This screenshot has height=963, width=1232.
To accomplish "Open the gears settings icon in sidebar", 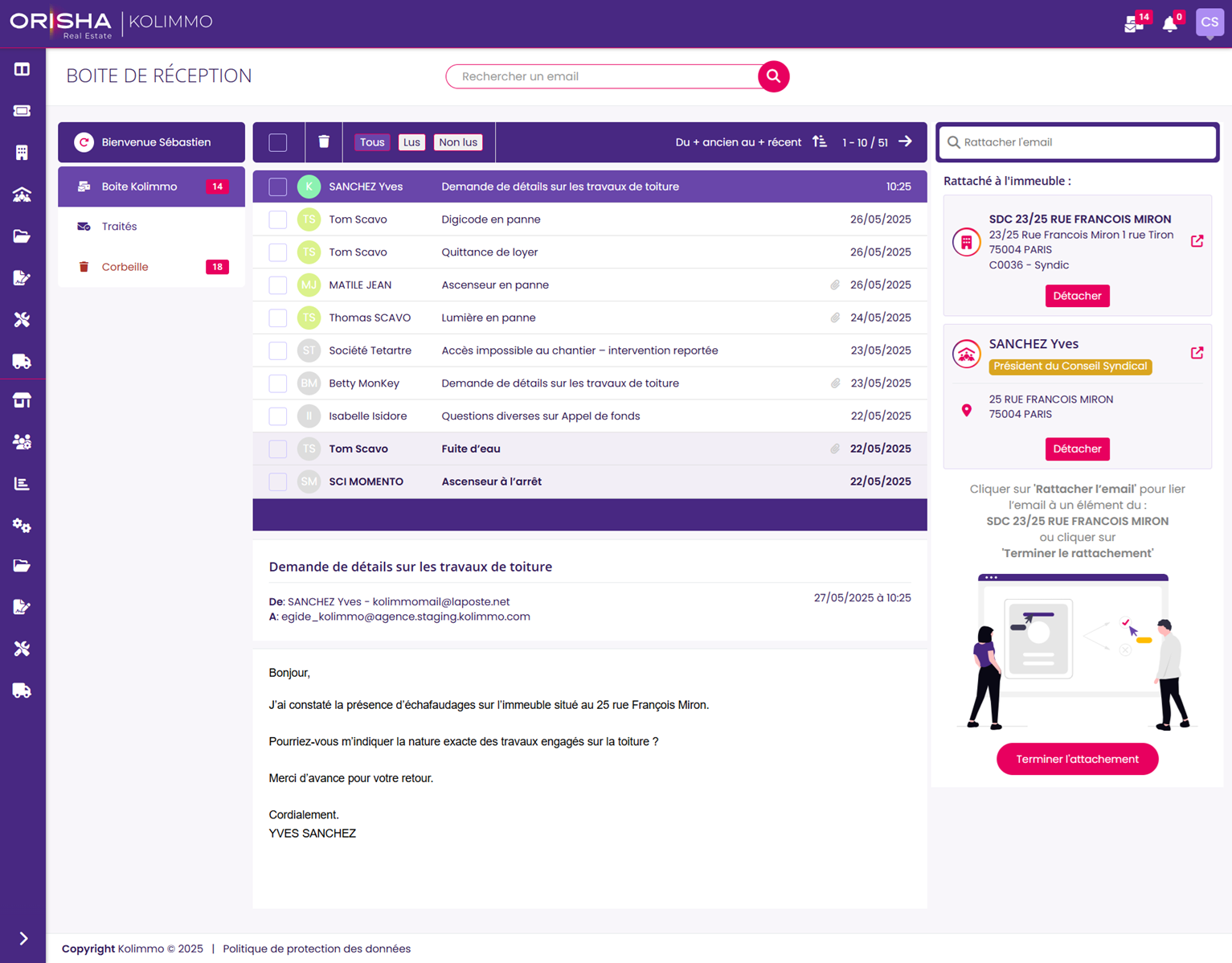I will pyautogui.click(x=22, y=526).
